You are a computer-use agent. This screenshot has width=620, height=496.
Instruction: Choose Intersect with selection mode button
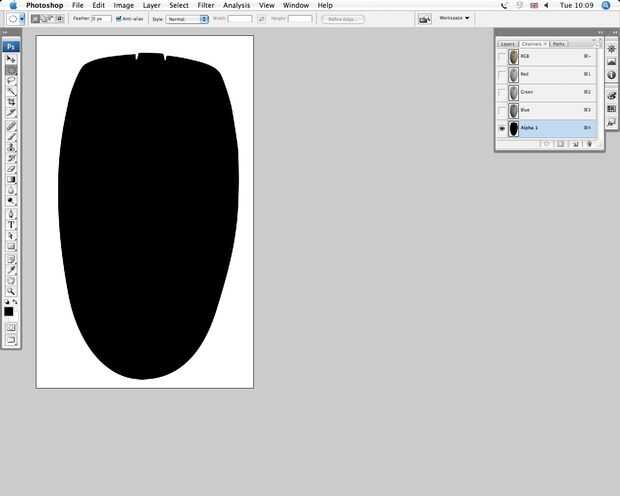(x=60, y=19)
